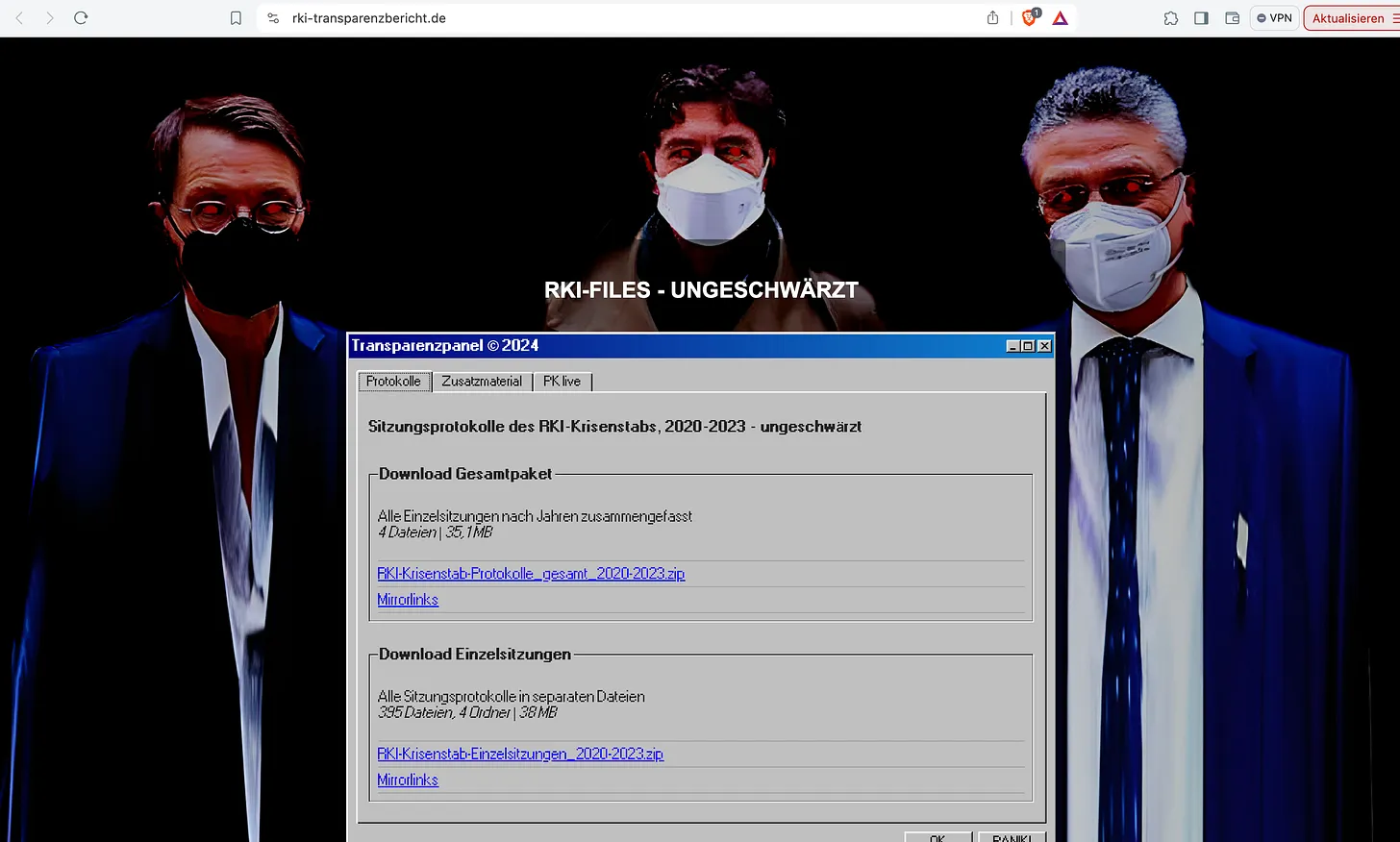
Task: Maximize the Transparenzpanel window
Action: (x=1029, y=346)
